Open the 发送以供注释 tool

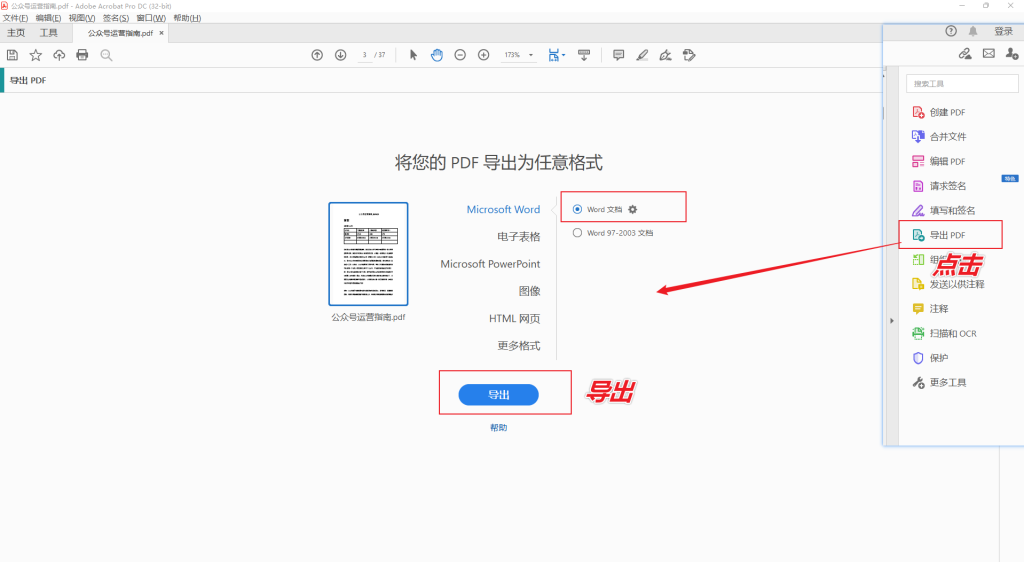pos(950,284)
